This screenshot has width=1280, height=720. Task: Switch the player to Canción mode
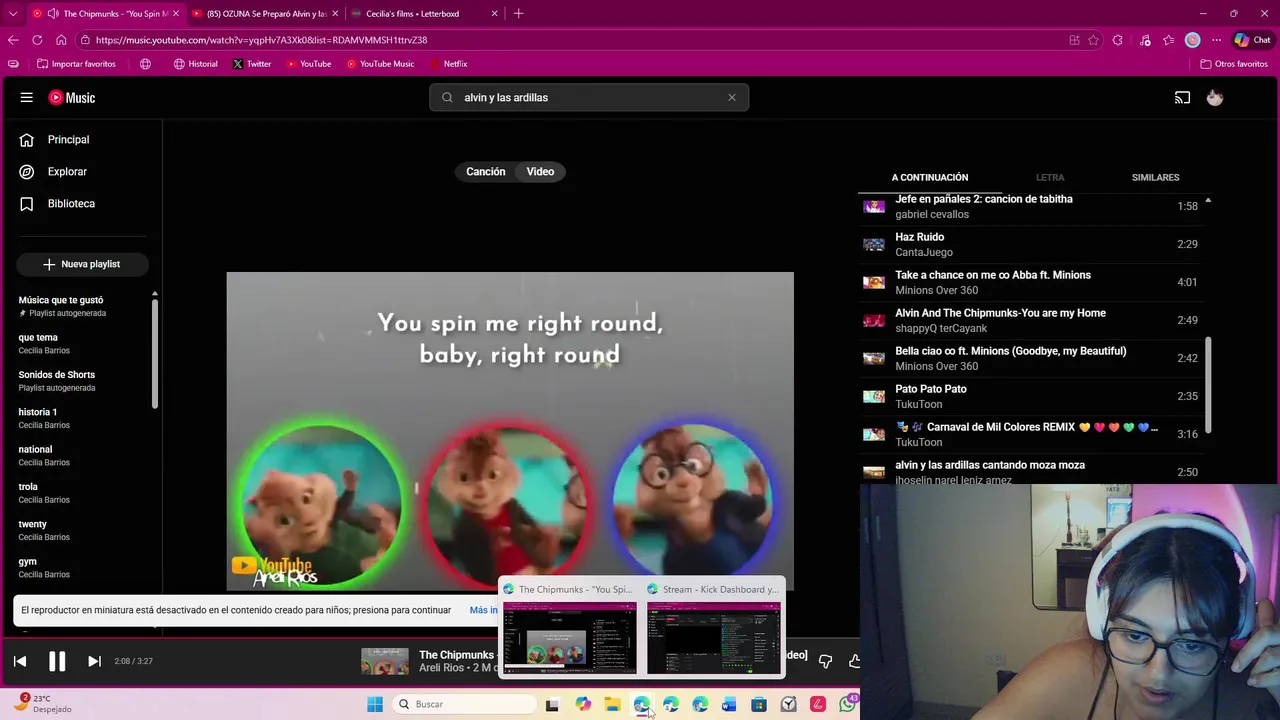485,172
